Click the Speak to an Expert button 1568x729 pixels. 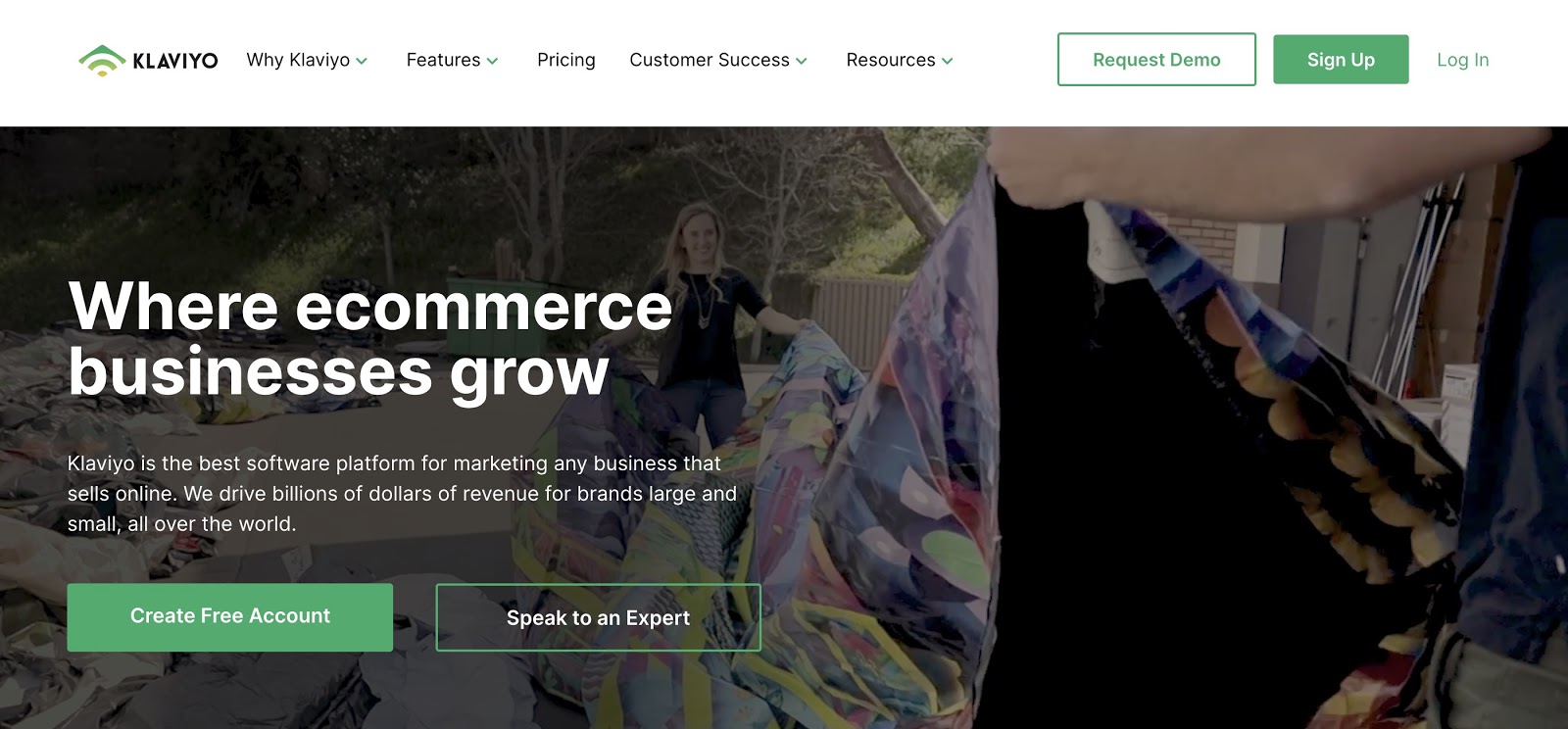[x=598, y=617]
